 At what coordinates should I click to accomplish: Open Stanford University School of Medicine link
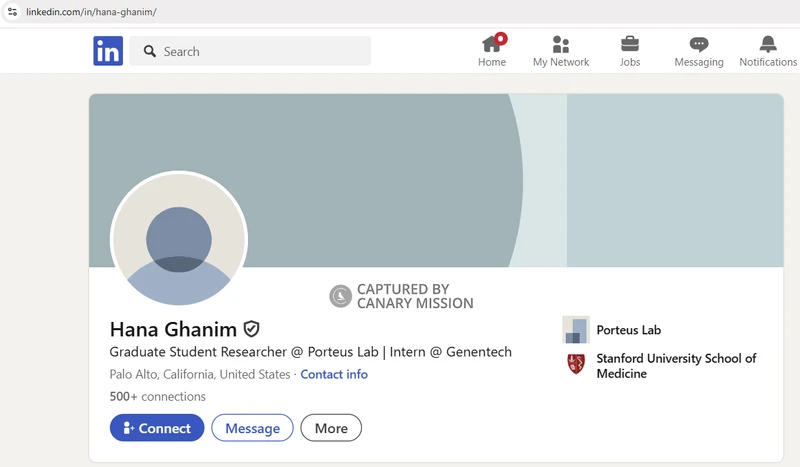pos(676,366)
